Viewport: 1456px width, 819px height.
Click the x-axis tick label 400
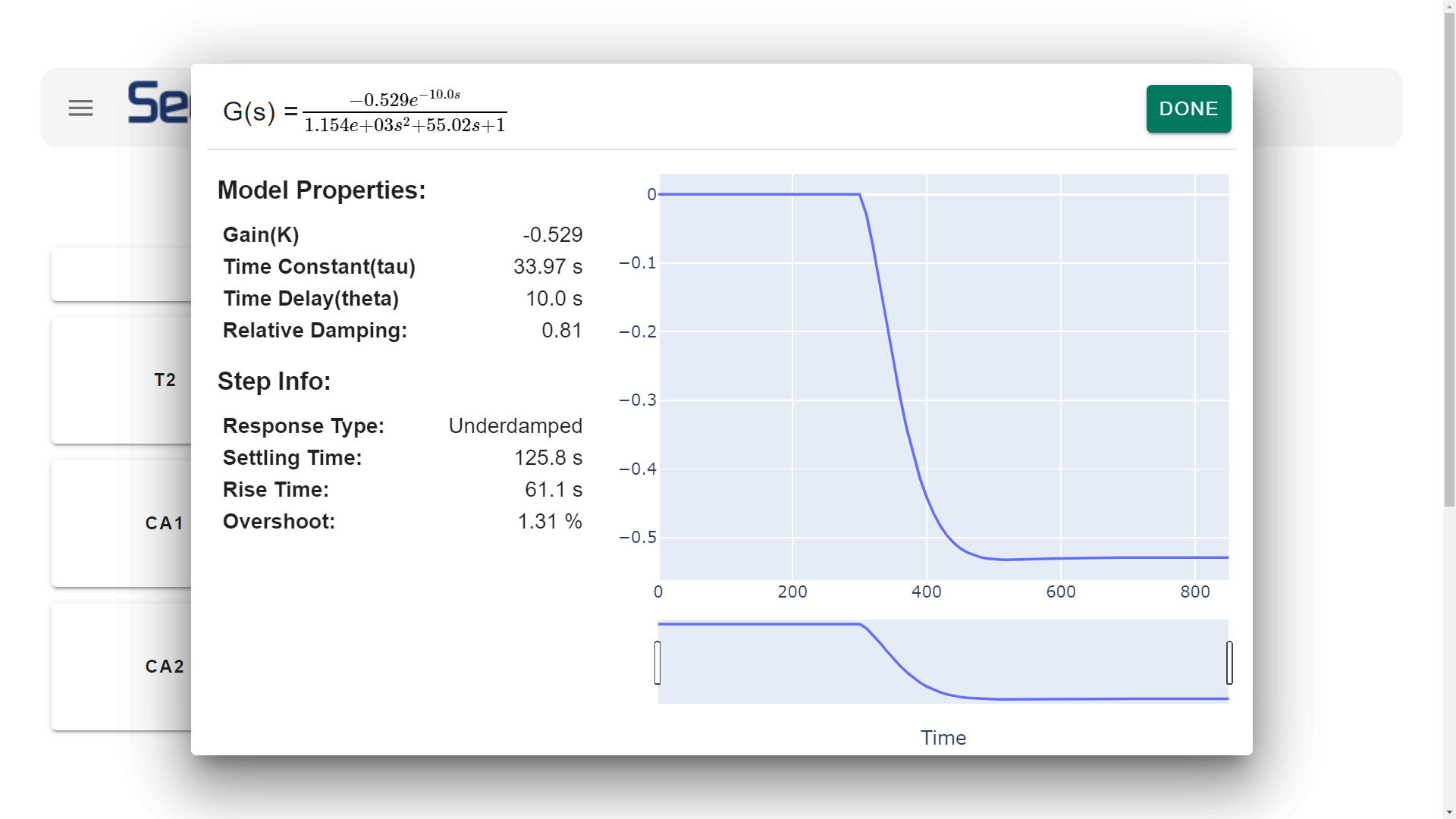pyautogui.click(x=926, y=592)
